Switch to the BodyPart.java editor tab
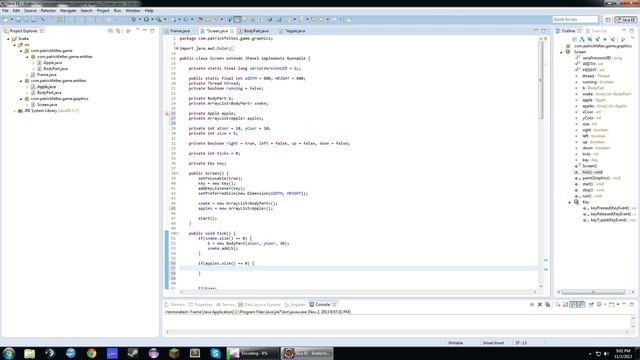This screenshot has width=640, height=360. [253, 31]
